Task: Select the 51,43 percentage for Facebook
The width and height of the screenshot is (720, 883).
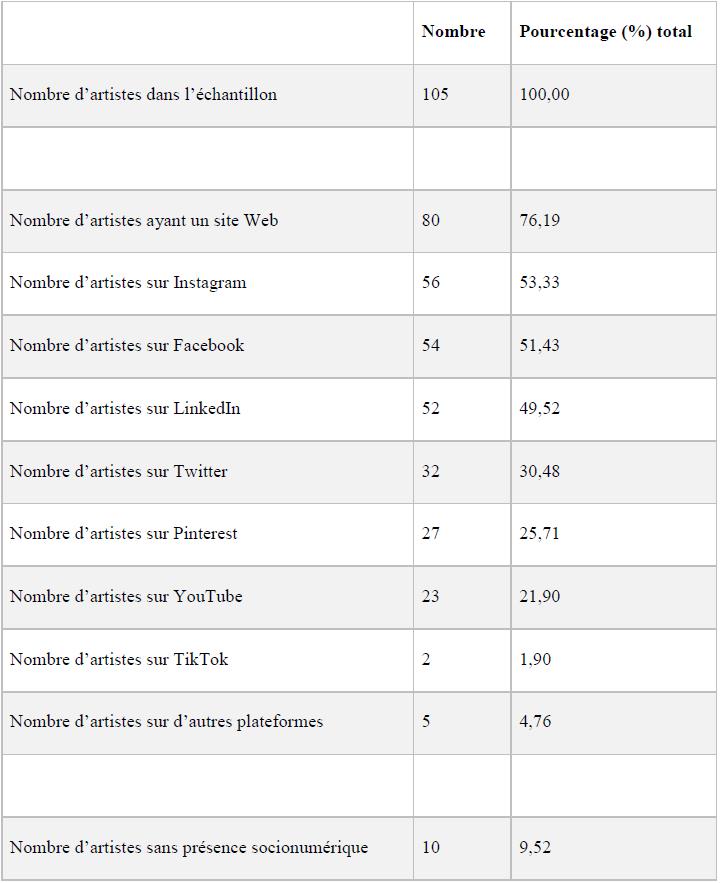Action: (540, 346)
